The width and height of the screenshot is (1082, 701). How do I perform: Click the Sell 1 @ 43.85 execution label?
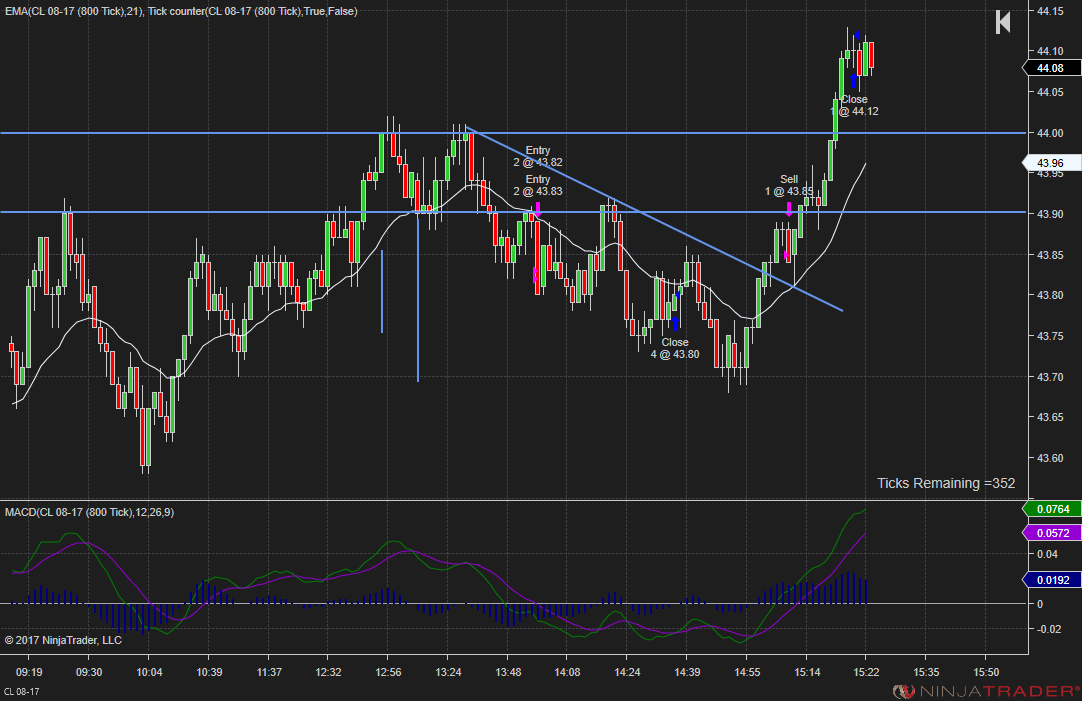coord(789,185)
